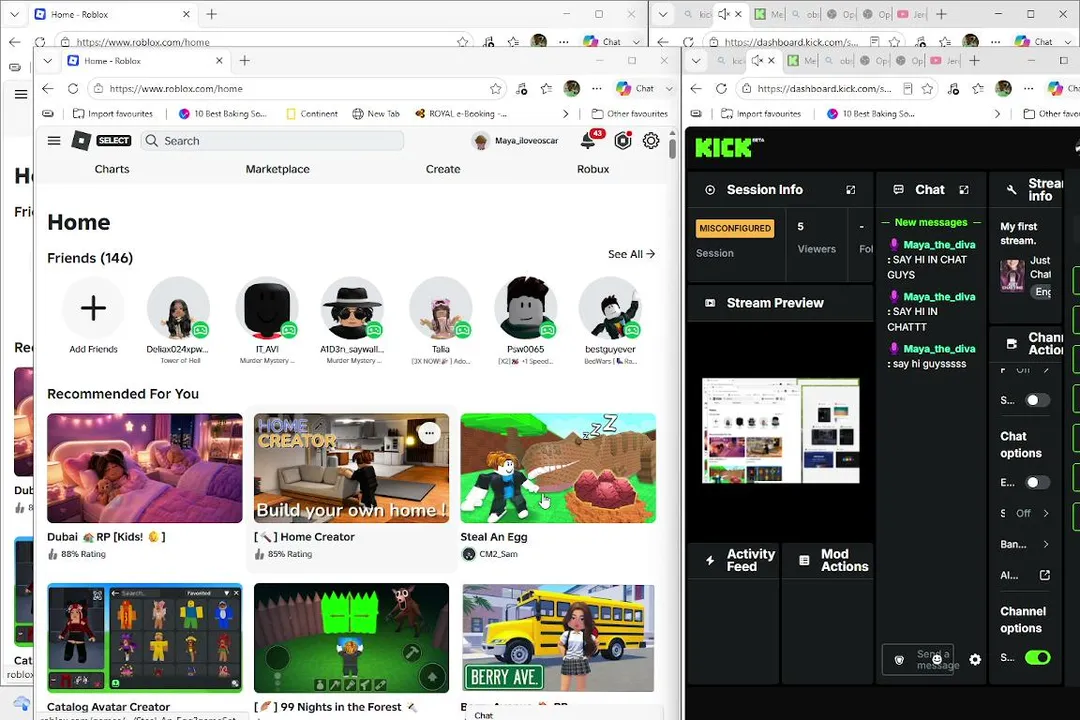Open the ROYAL e-Booking bookmark

point(461,114)
